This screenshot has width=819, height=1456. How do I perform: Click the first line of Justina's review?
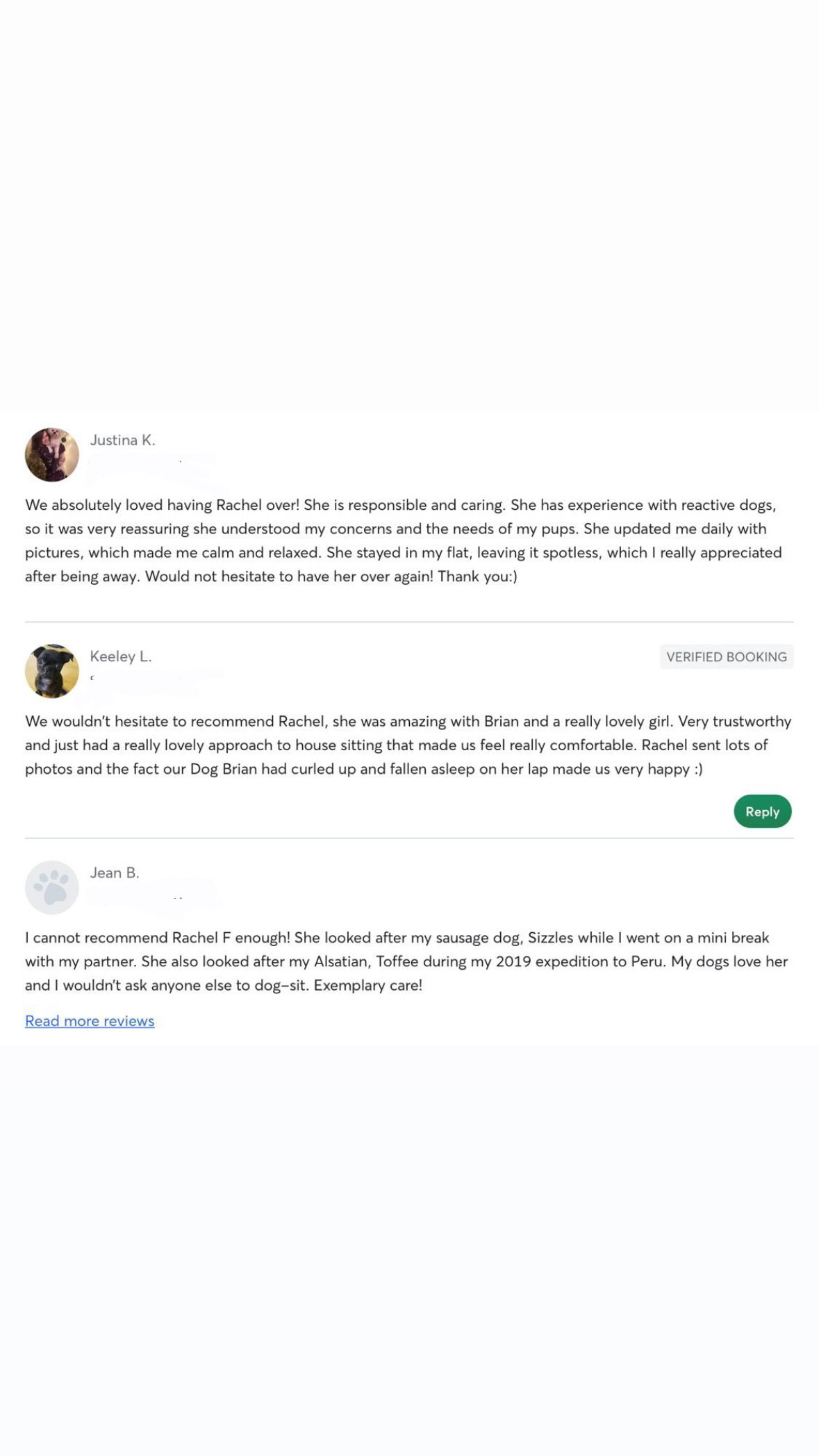point(400,505)
